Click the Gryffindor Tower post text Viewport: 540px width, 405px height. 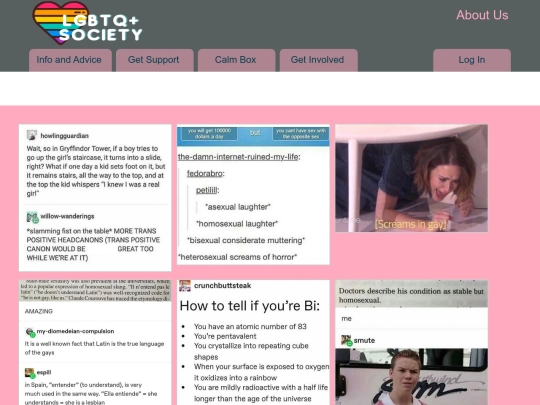click(96, 171)
